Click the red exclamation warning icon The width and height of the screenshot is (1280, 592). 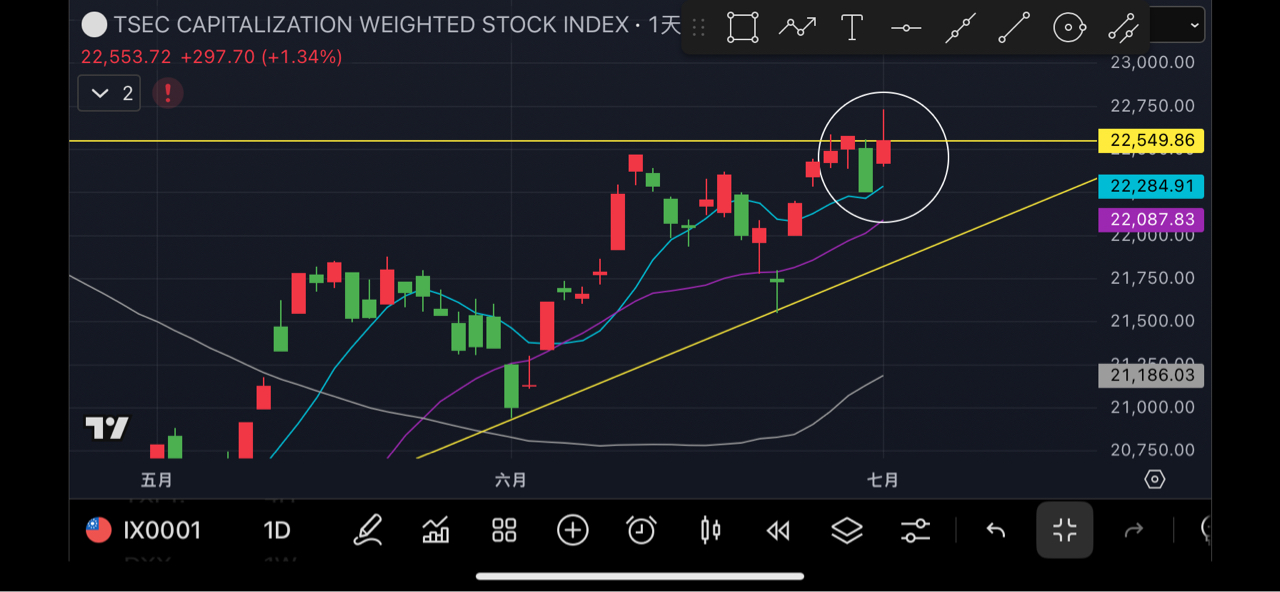tap(167, 93)
